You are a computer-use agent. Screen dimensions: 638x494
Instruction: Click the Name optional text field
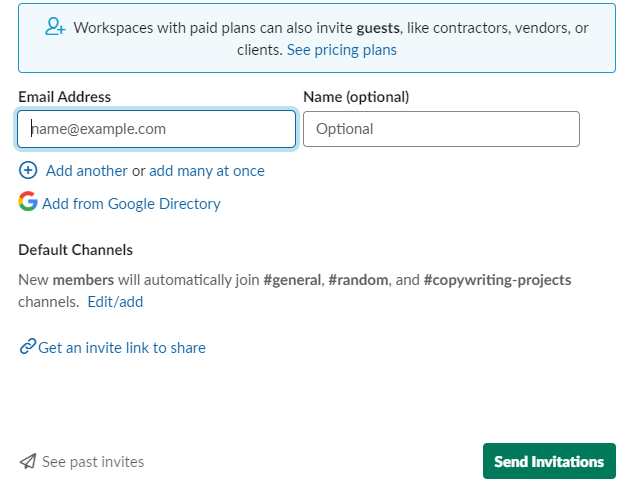[441, 129]
